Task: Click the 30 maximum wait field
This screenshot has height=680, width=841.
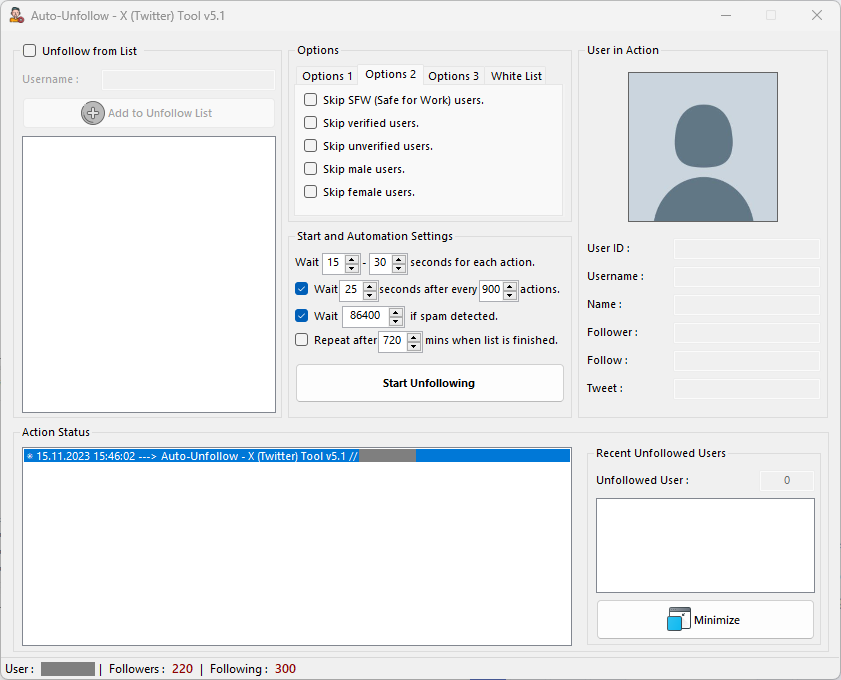Action: 381,263
